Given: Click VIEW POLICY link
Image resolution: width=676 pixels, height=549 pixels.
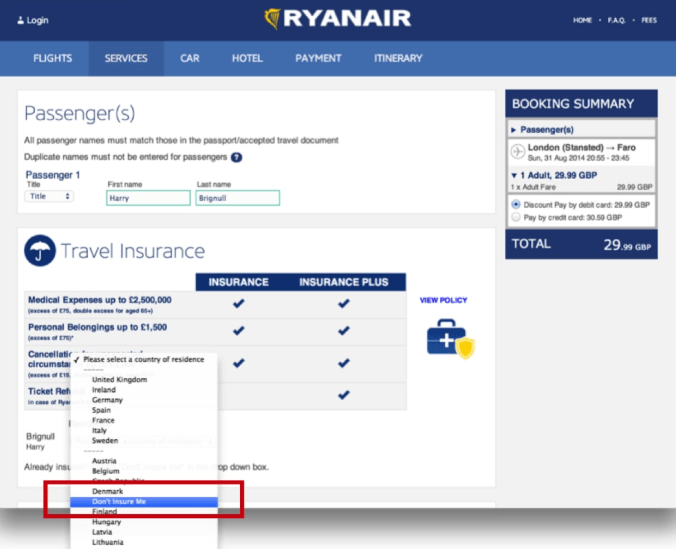Looking at the screenshot, I should [443, 300].
